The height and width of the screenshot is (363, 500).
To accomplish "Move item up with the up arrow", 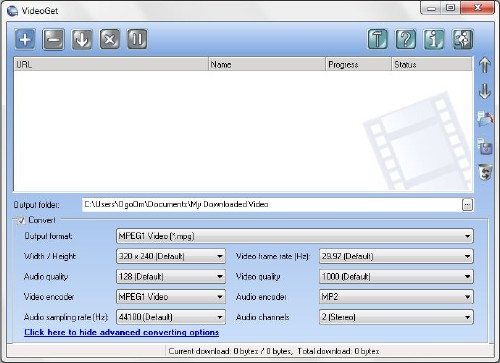I will click(485, 65).
